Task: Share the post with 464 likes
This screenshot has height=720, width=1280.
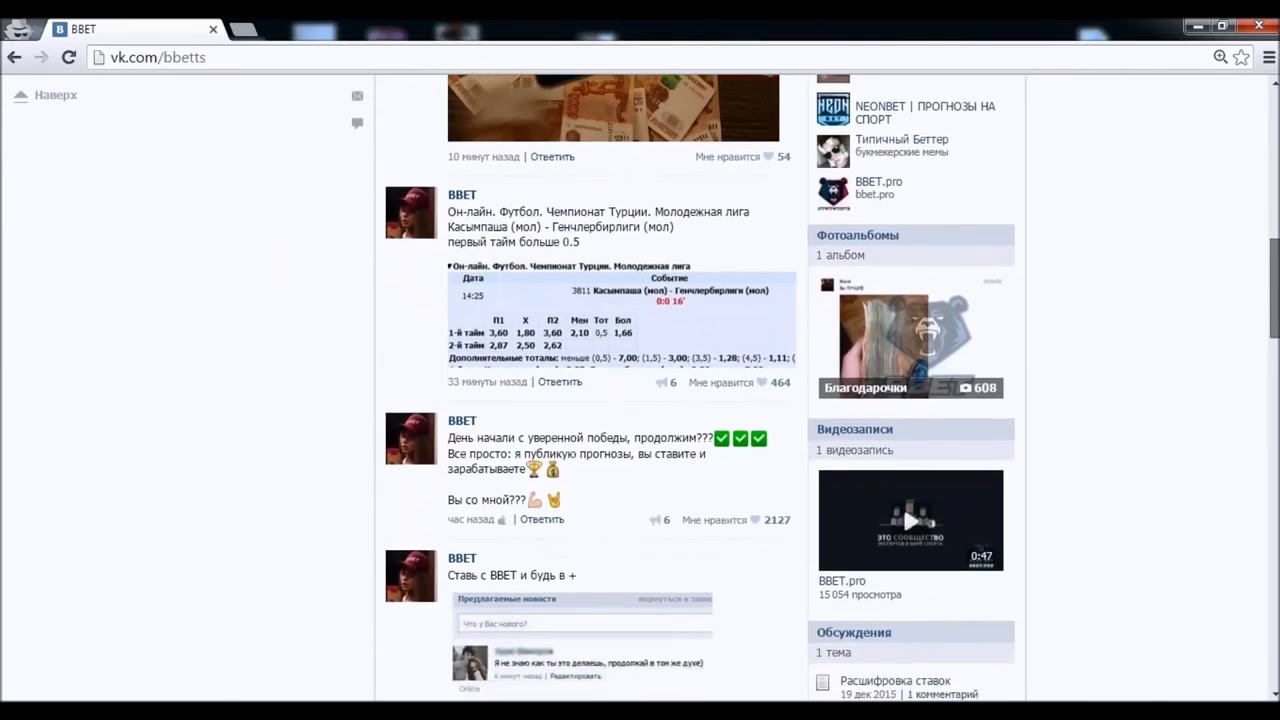Action: tap(666, 382)
